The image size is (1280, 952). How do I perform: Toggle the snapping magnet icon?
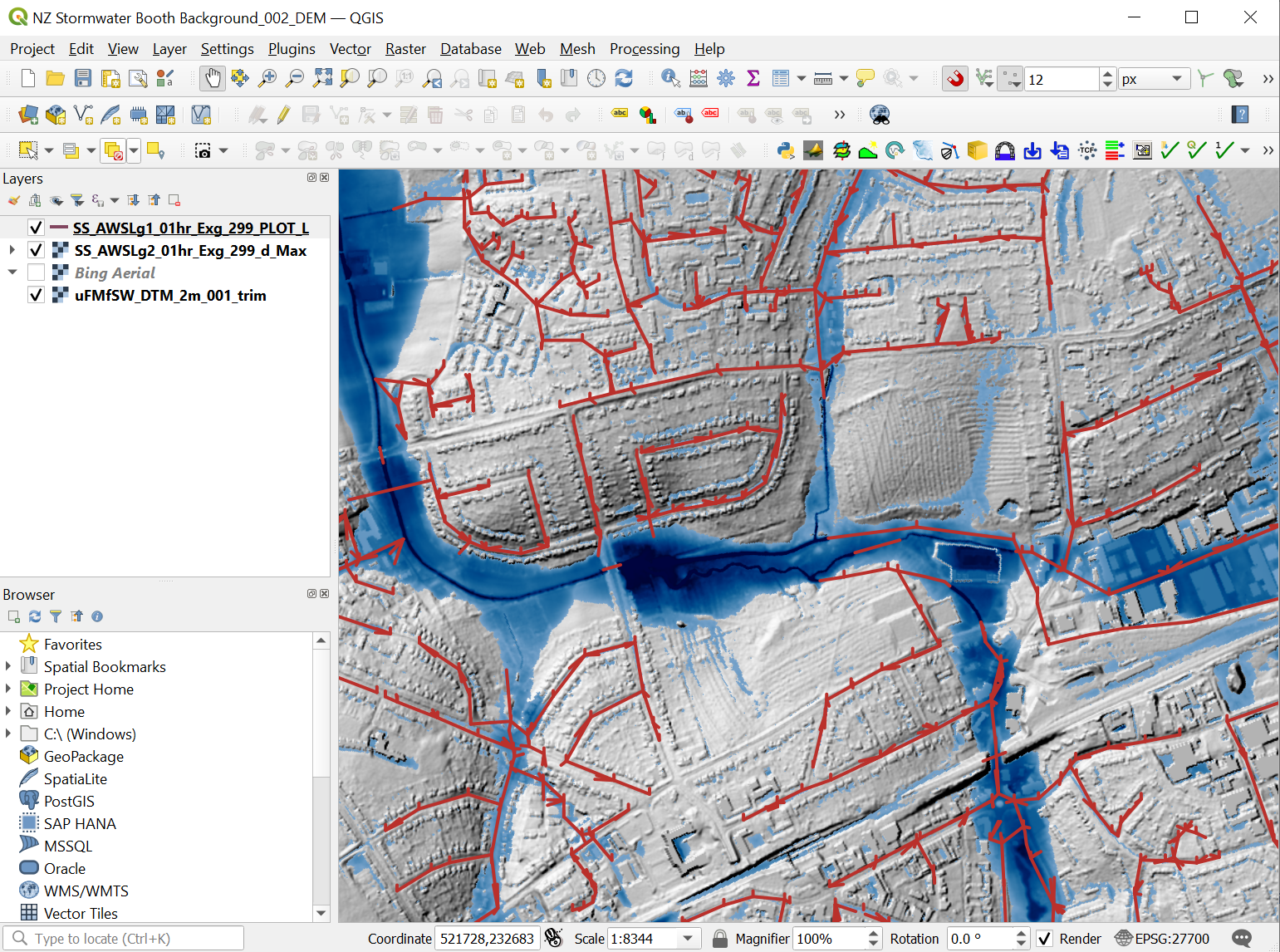(955, 79)
